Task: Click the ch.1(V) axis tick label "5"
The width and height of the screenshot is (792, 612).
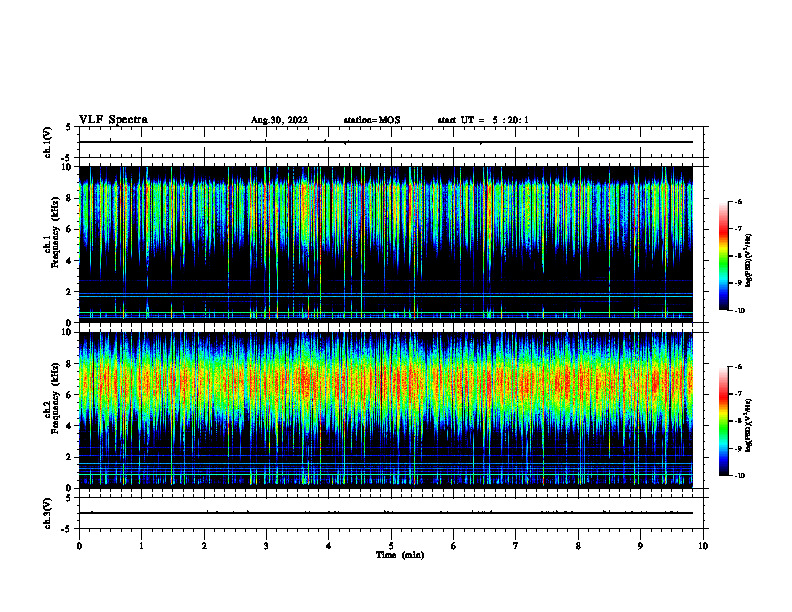Action: click(69, 127)
